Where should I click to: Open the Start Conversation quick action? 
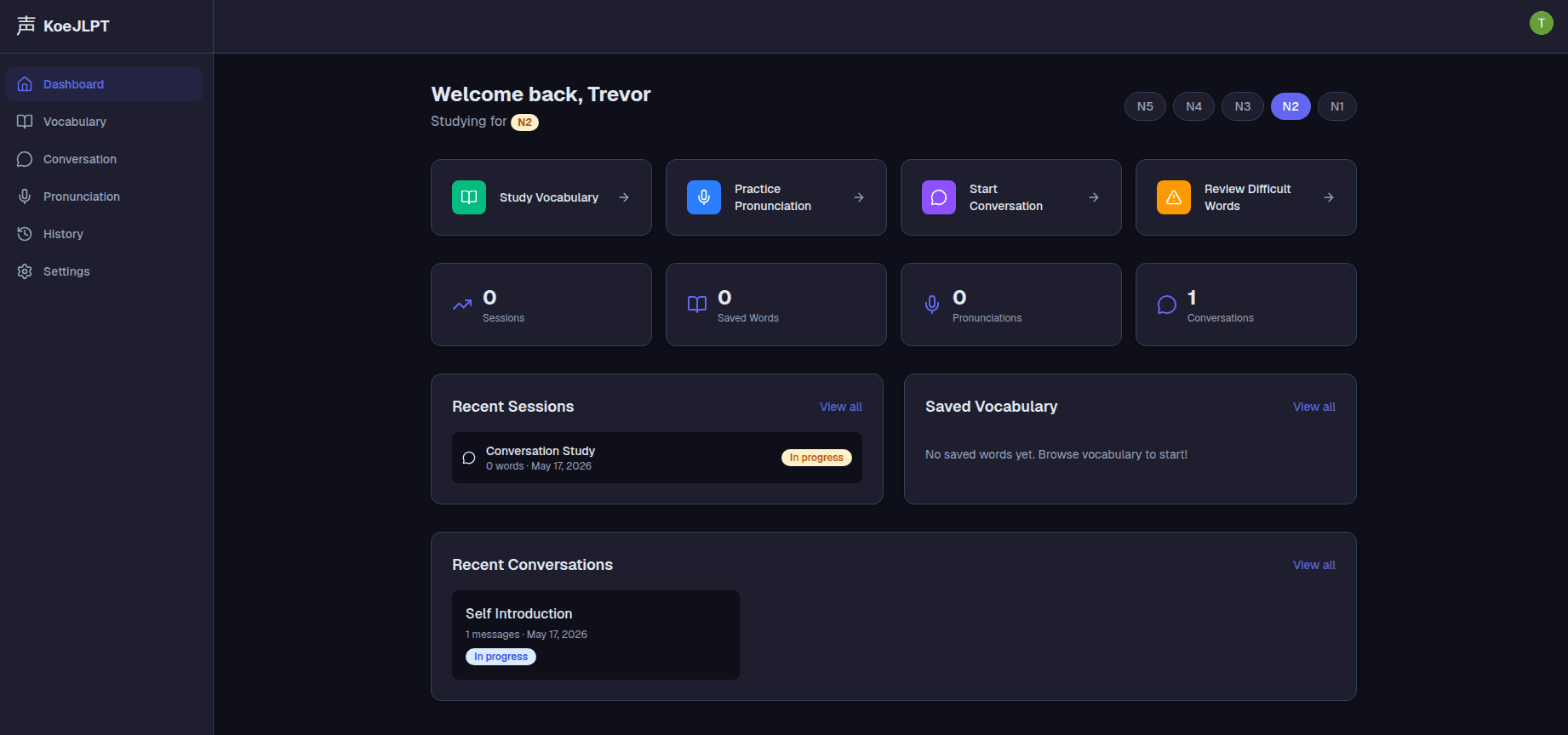pyautogui.click(x=1011, y=197)
